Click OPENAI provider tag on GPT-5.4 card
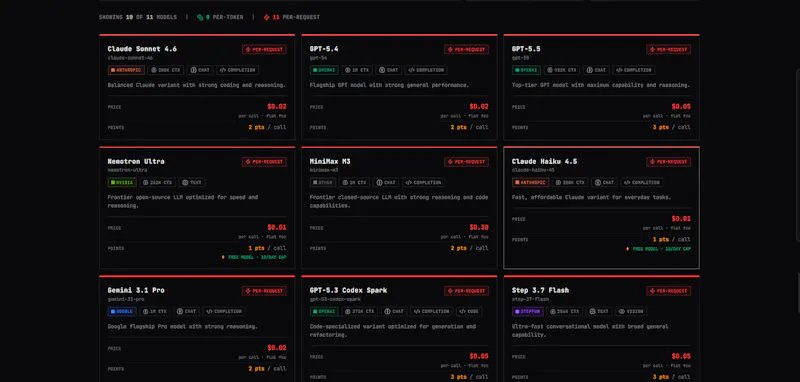The height and width of the screenshot is (382, 800). click(323, 70)
